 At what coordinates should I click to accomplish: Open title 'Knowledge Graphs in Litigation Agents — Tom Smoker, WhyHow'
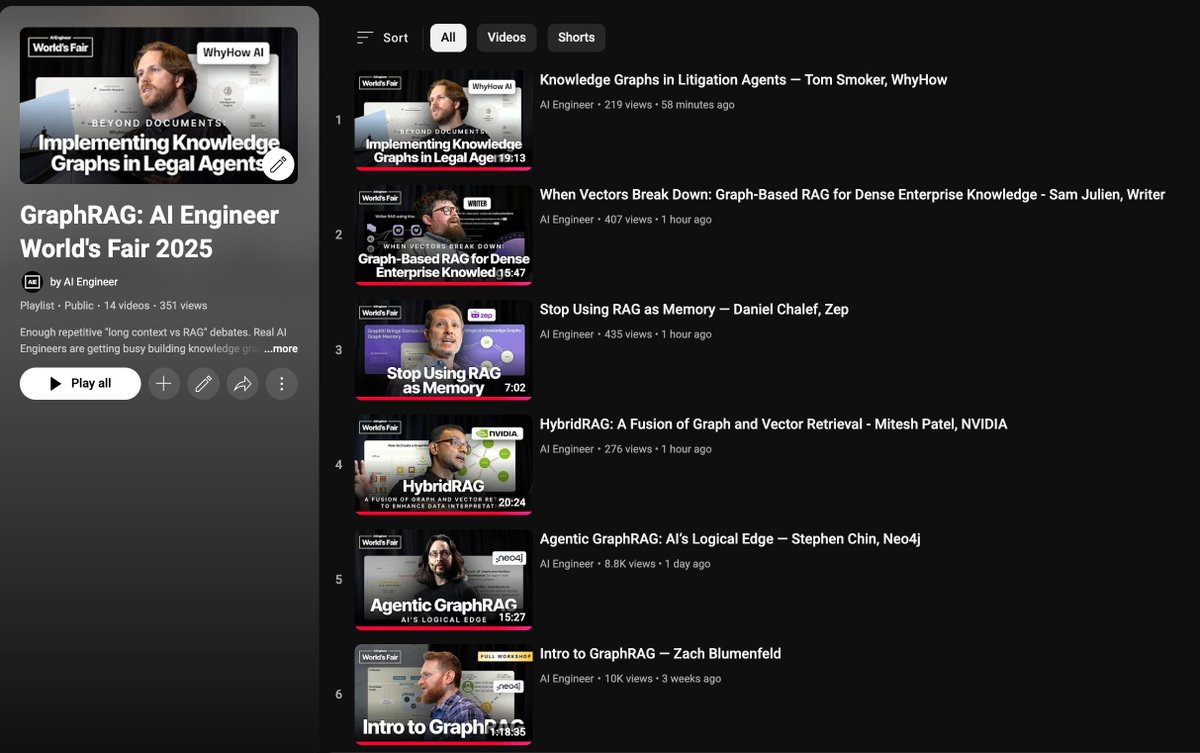[743, 80]
